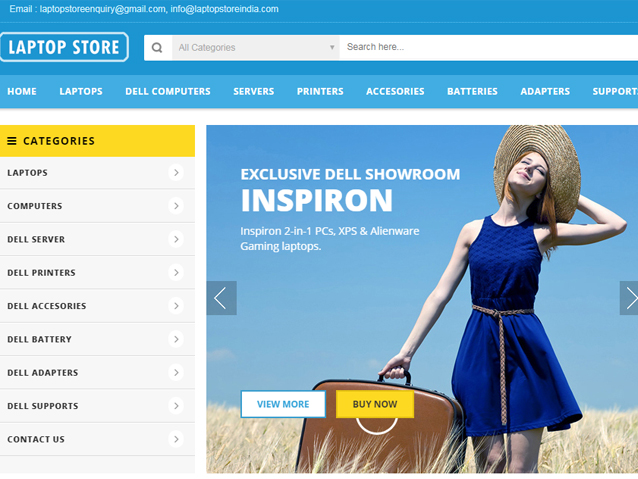Open the HOME nav item
The height and width of the screenshot is (479, 638).
pos(22,92)
